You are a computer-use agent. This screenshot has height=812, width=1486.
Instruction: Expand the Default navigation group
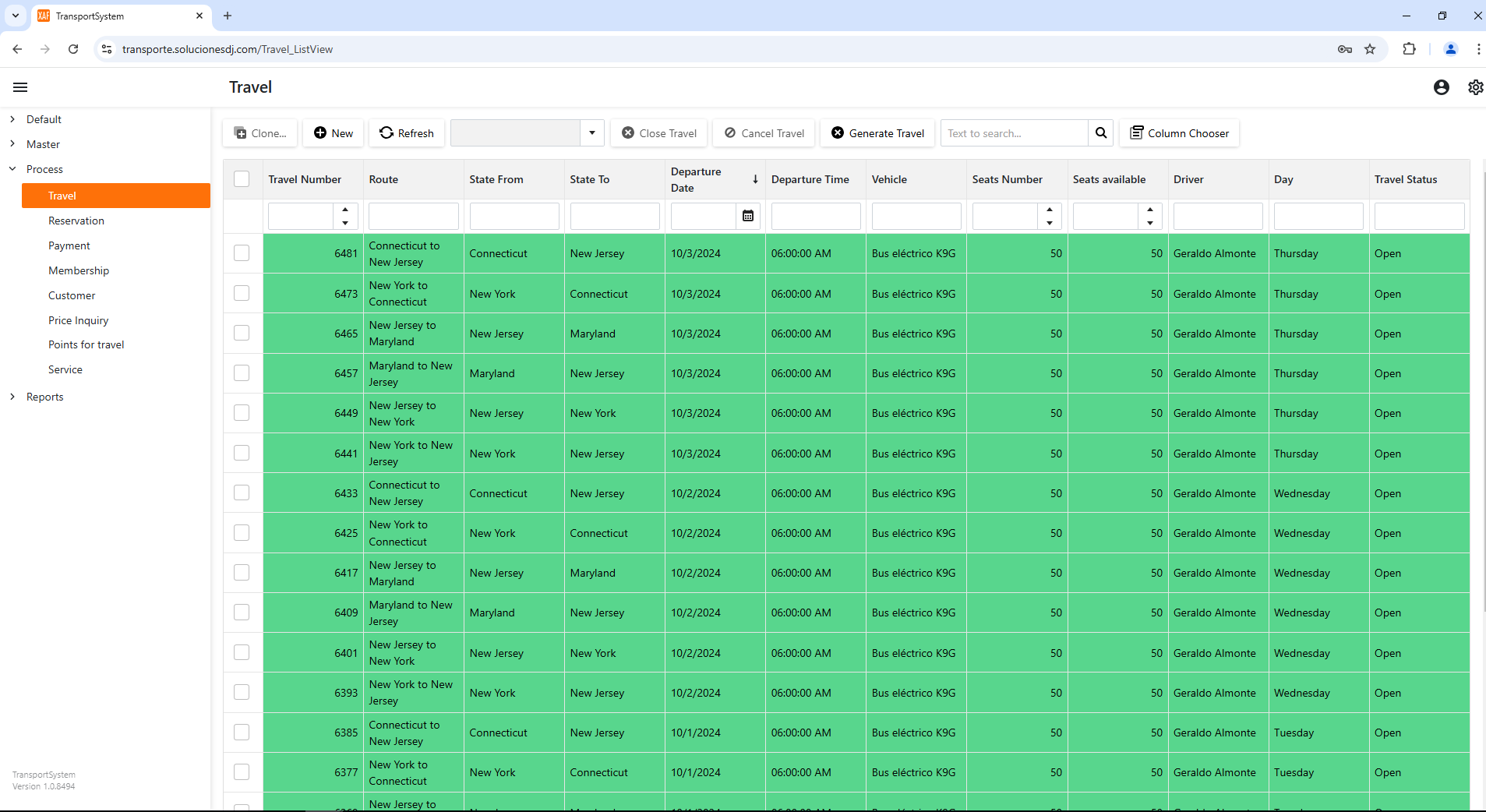[12, 119]
